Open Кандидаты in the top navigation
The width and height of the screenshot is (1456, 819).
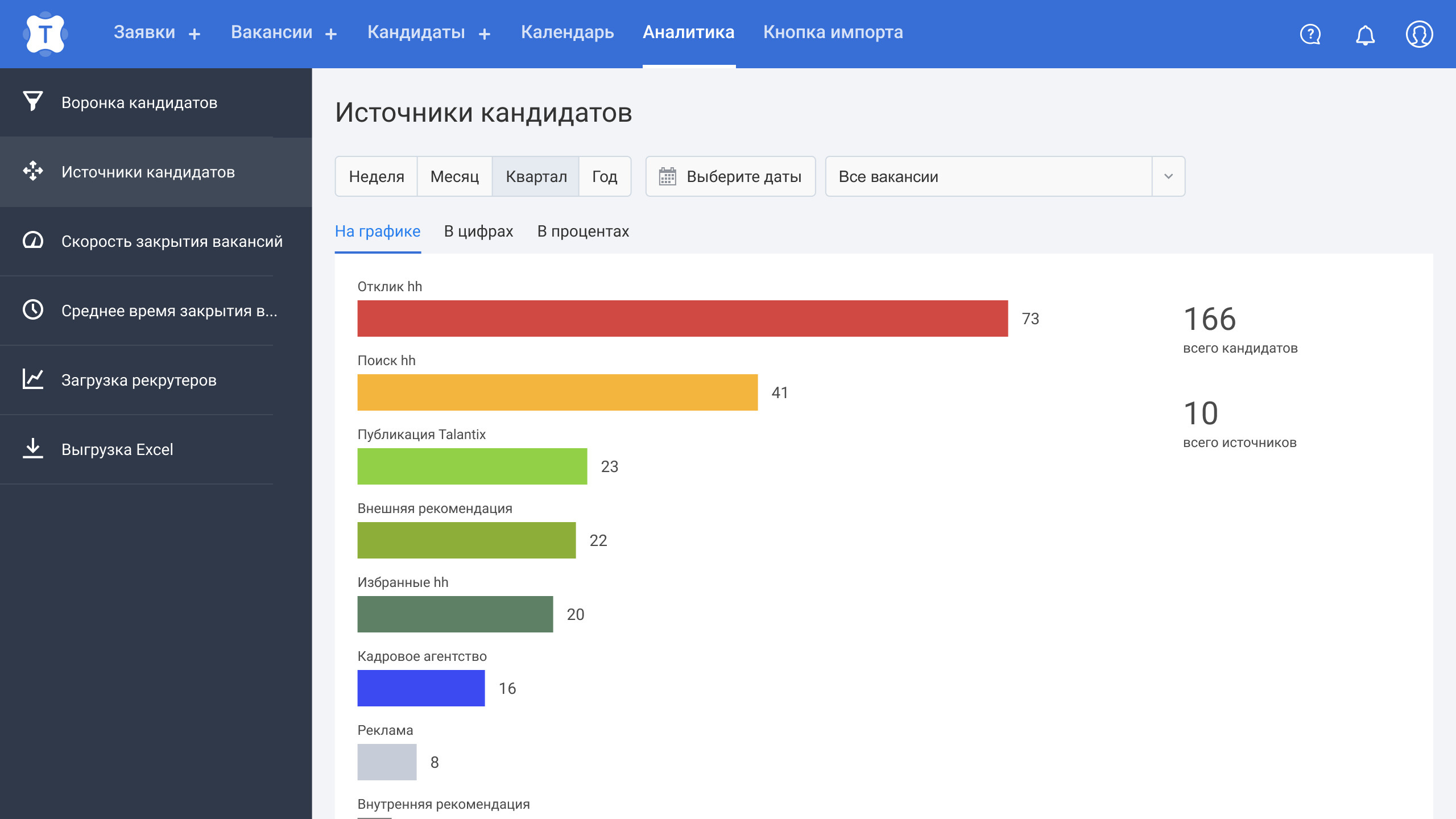[416, 32]
